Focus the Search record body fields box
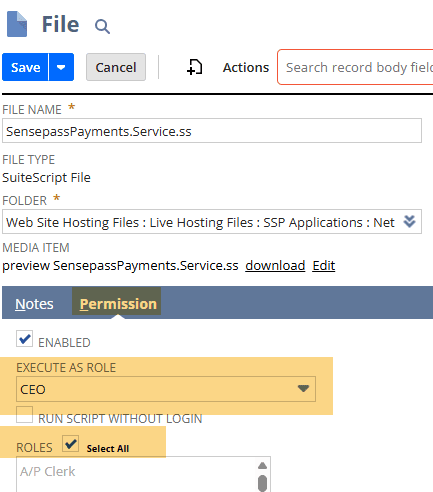This screenshot has height=492, width=433. click(355, 67)
